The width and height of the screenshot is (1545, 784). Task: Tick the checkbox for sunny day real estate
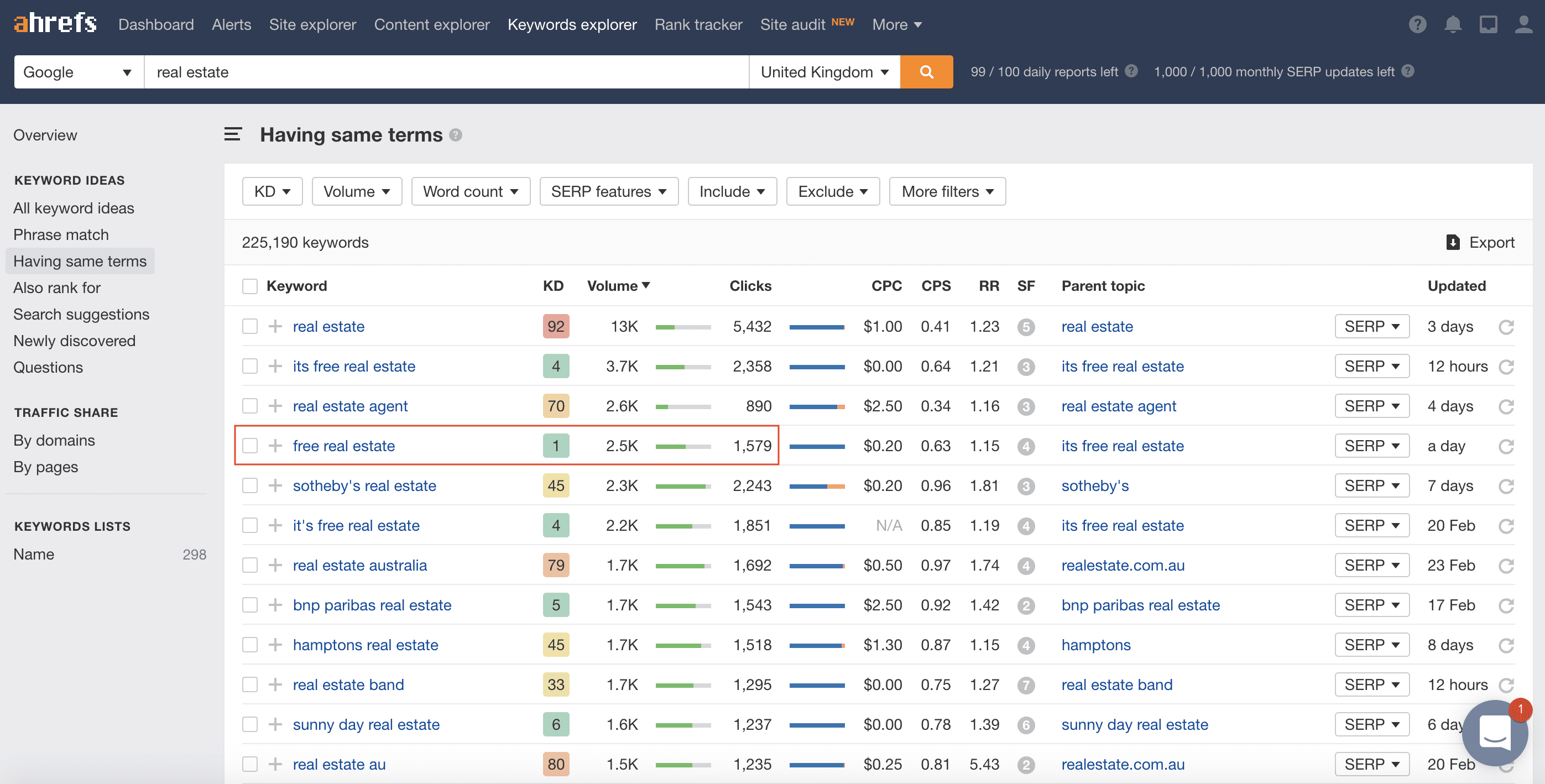click(x=249, y=725)
